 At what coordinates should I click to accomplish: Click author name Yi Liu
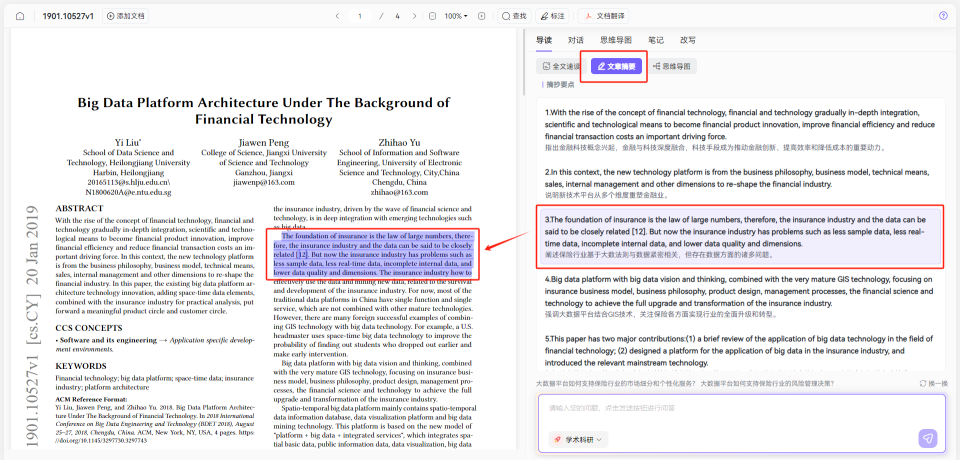click(x=128, y=143)
